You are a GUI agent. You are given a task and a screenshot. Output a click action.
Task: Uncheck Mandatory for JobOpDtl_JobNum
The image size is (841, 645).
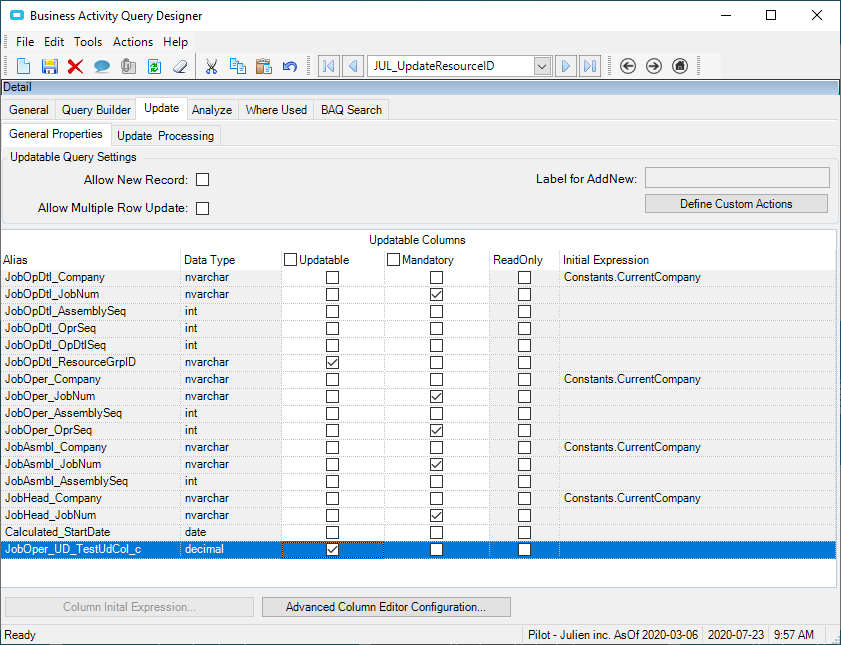coord(437,294)
